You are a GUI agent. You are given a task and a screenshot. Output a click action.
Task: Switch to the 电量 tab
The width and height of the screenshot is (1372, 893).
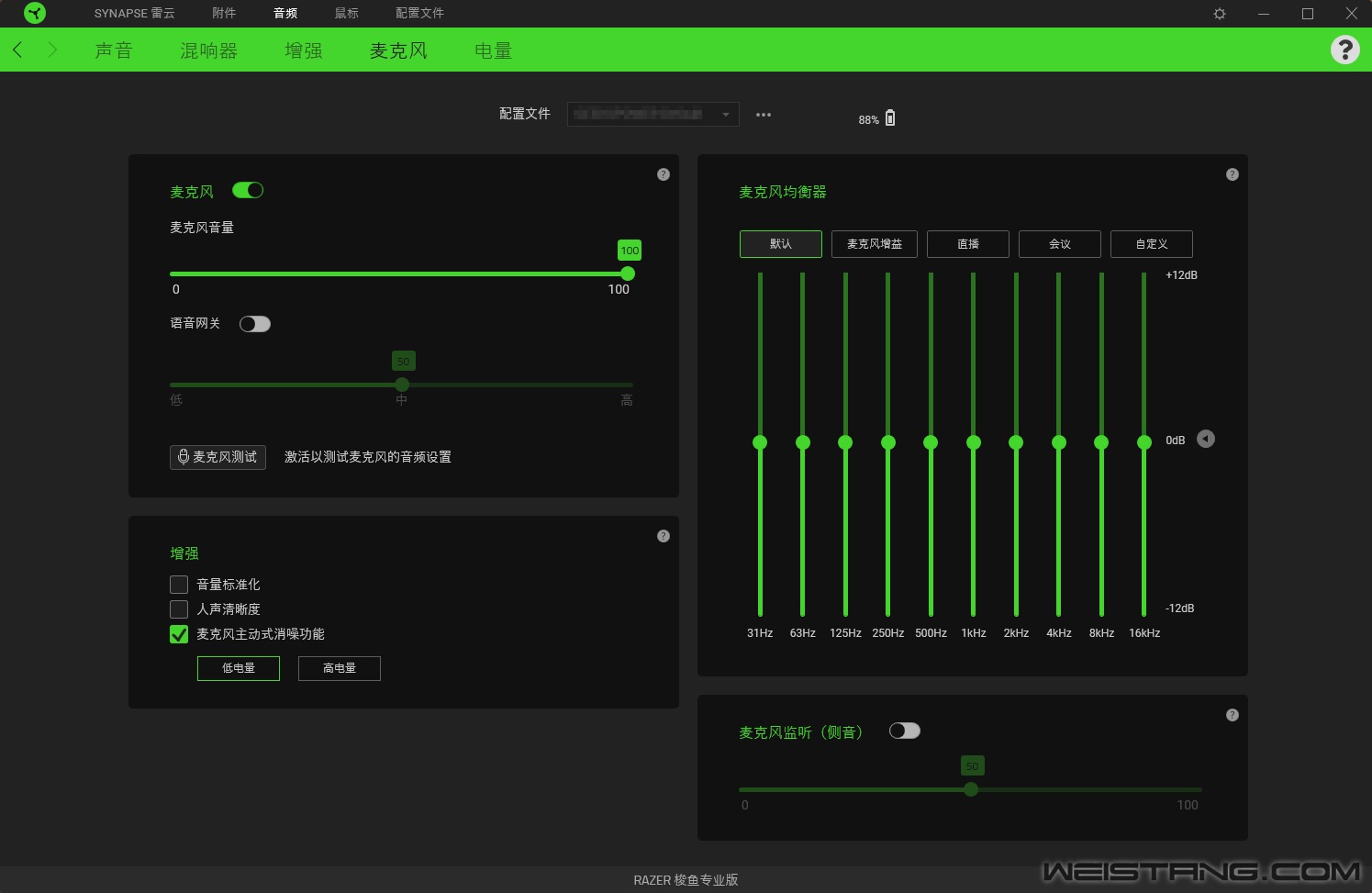pyautogui.click(x=493, y=50)
